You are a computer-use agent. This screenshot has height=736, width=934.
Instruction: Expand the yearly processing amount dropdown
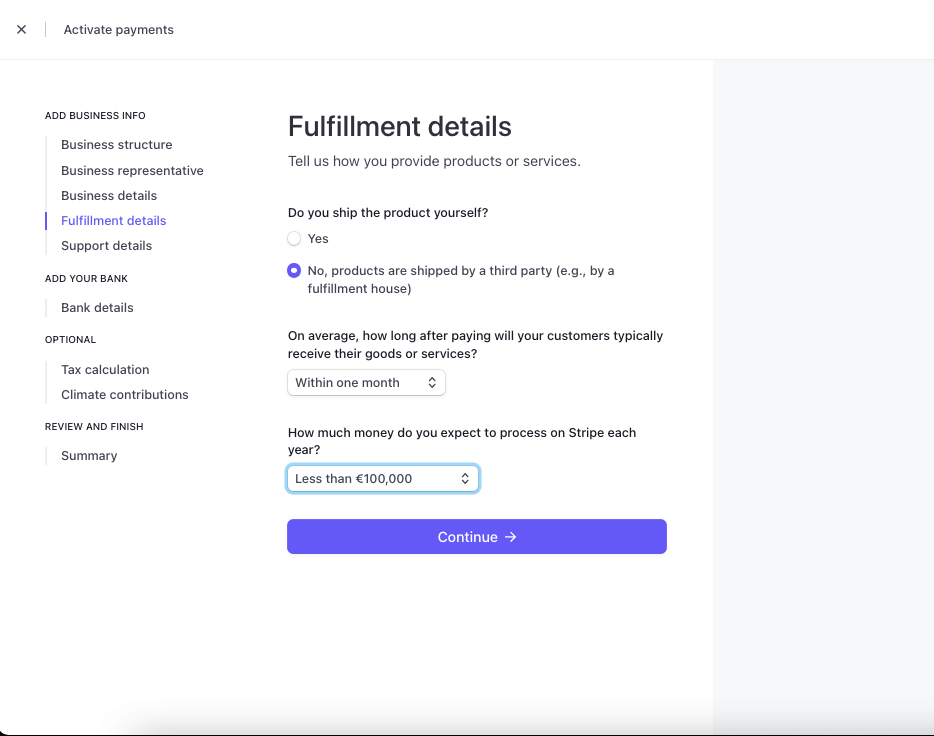[383, 479]
